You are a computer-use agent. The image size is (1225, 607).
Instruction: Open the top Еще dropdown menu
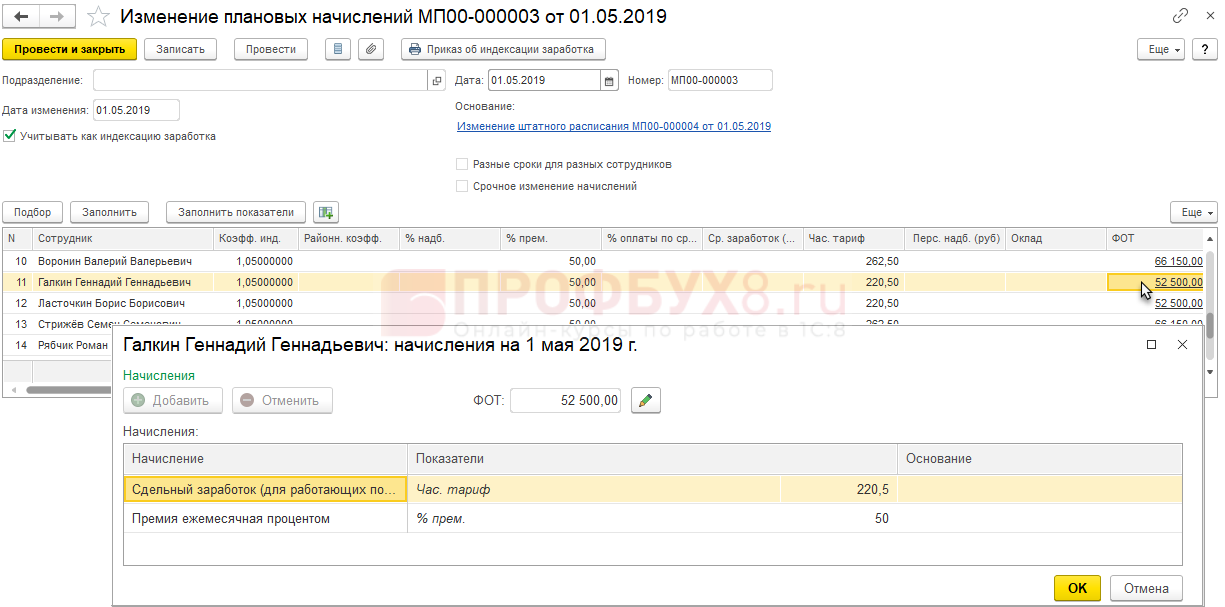pyautogui.click(x=1162, y=49)
